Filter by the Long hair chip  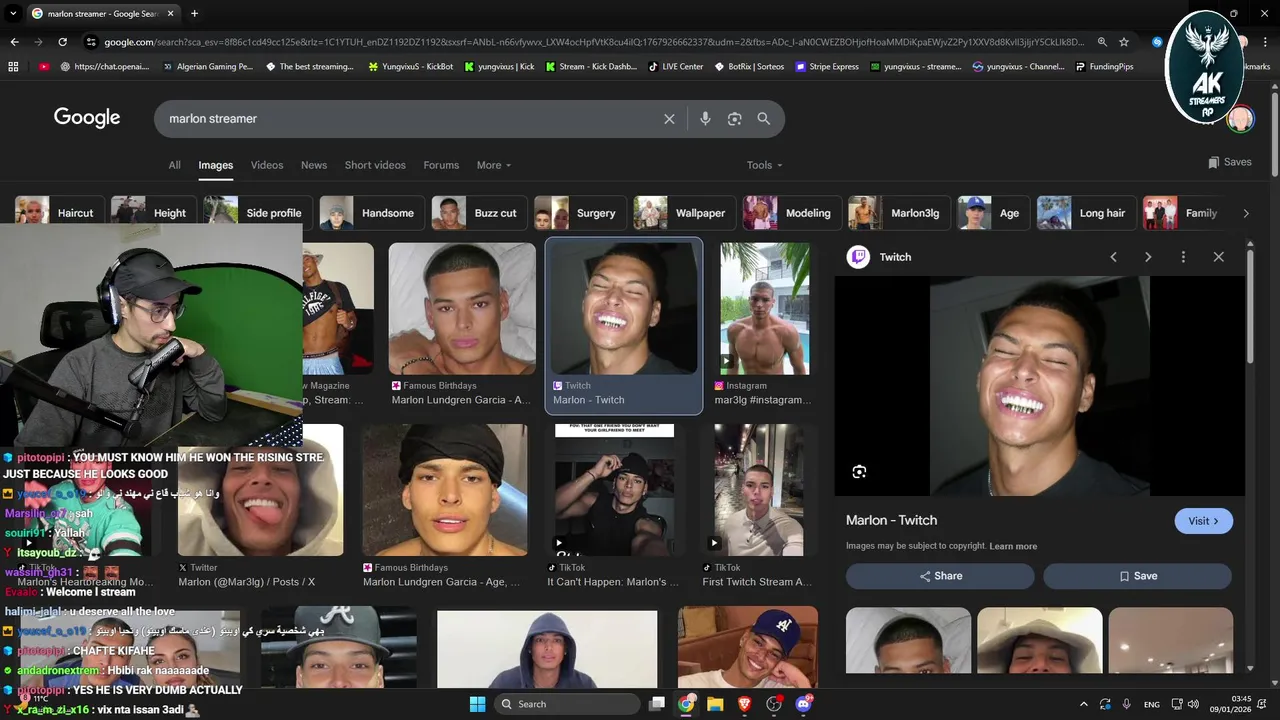coord(1085,213)
